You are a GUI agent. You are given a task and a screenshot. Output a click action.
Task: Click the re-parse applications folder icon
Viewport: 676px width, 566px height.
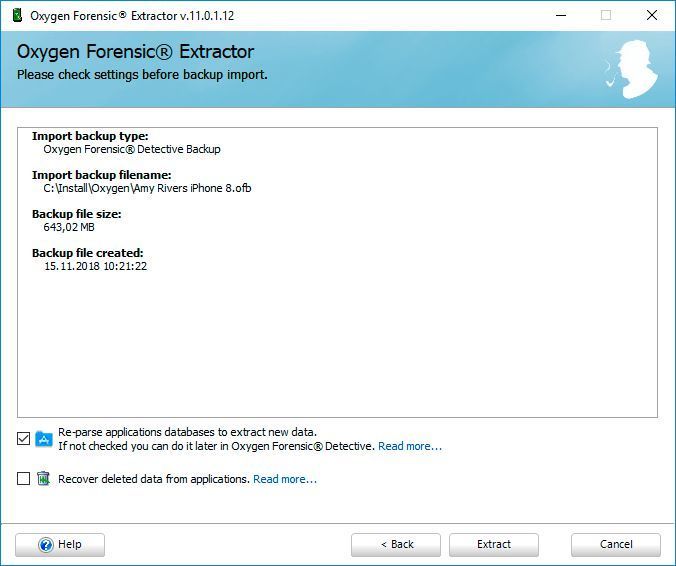coord(44,439)
